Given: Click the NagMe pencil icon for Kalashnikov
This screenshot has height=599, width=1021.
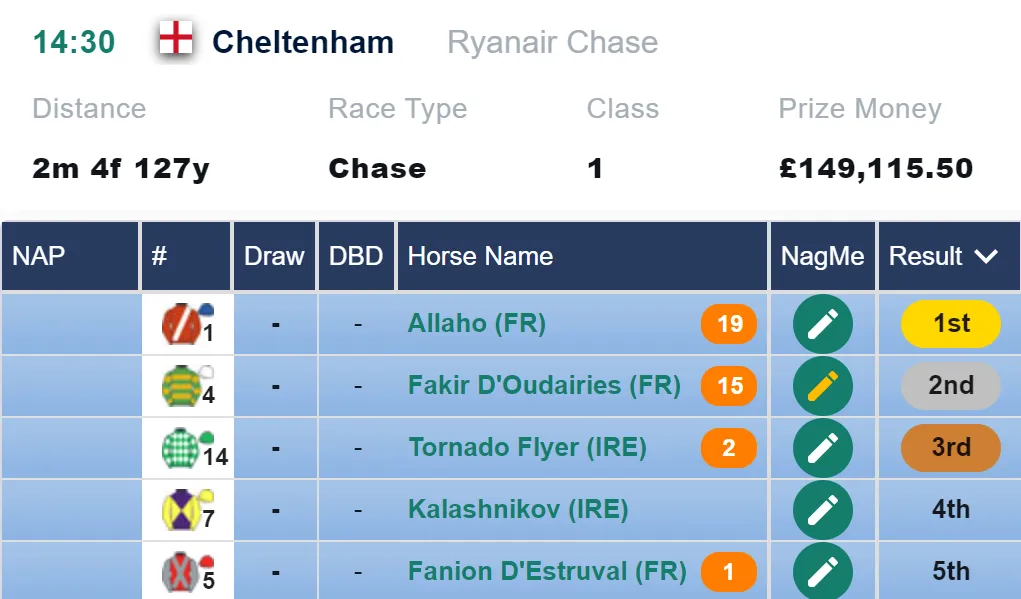Looking at the screenshot, I should coord(822,510).
